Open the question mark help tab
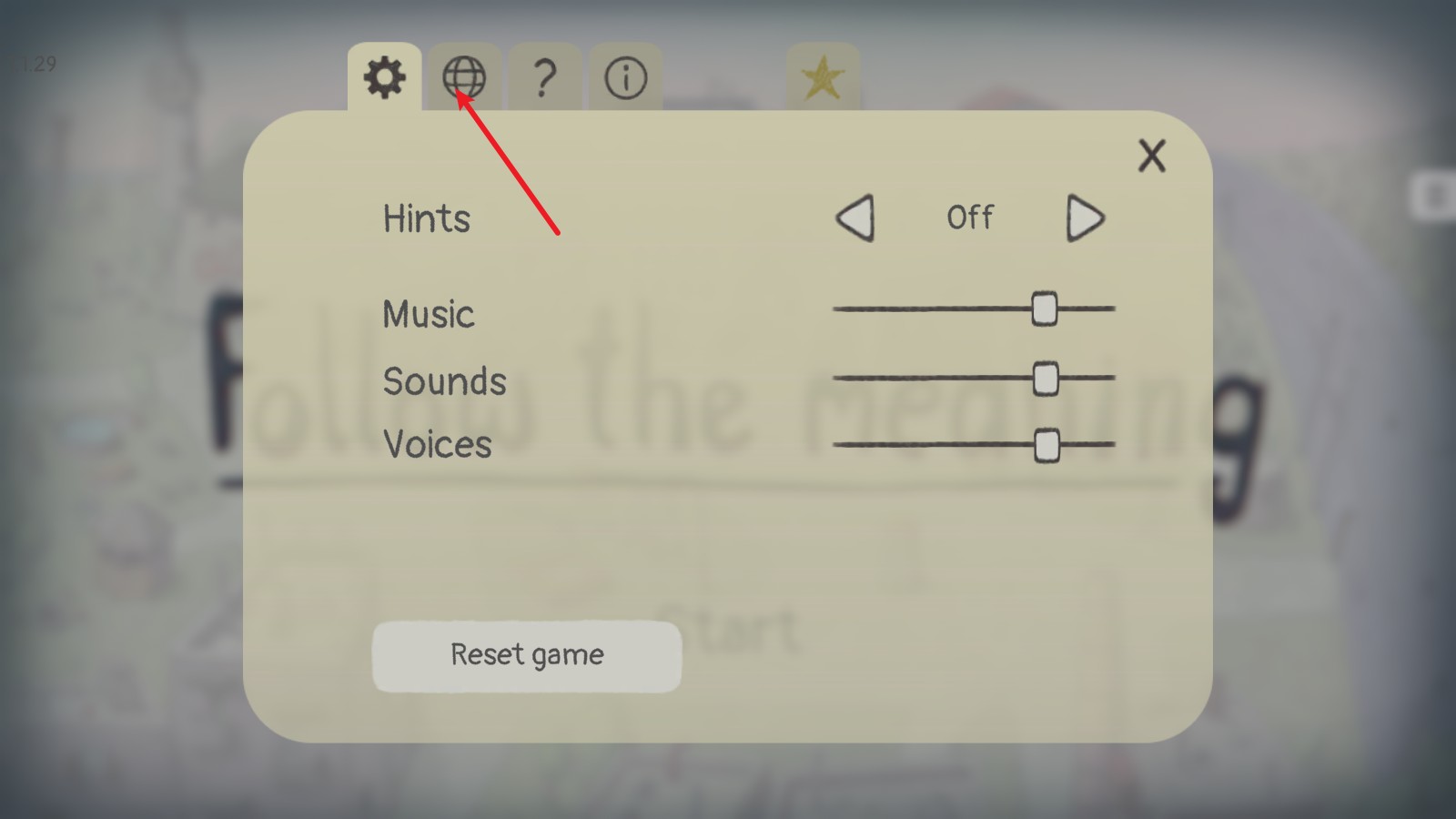 tap(544, 77)
